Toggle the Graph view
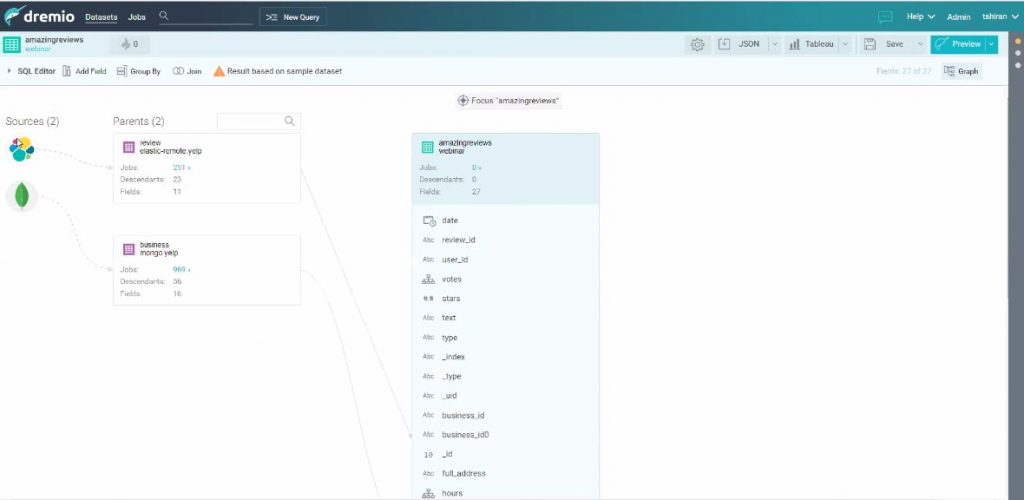This screenshot has width=1024, height=500. pos(962,71)
